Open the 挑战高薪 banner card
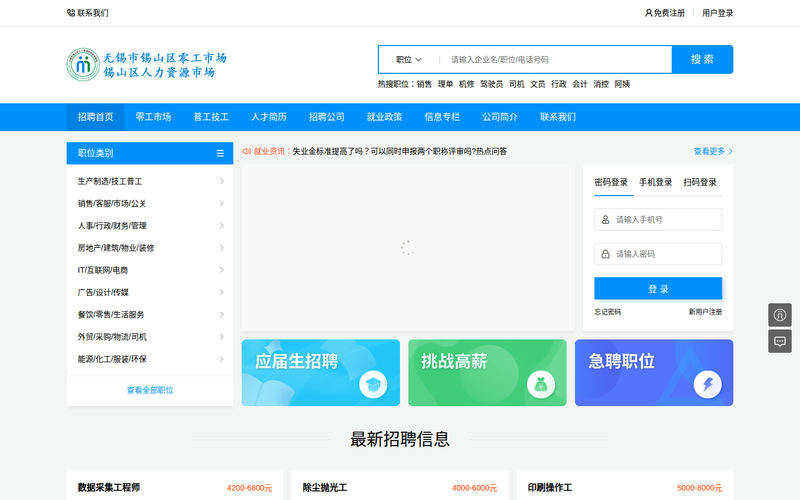The height and width of the screenshot is (500, 800). [x=487, y=373]
